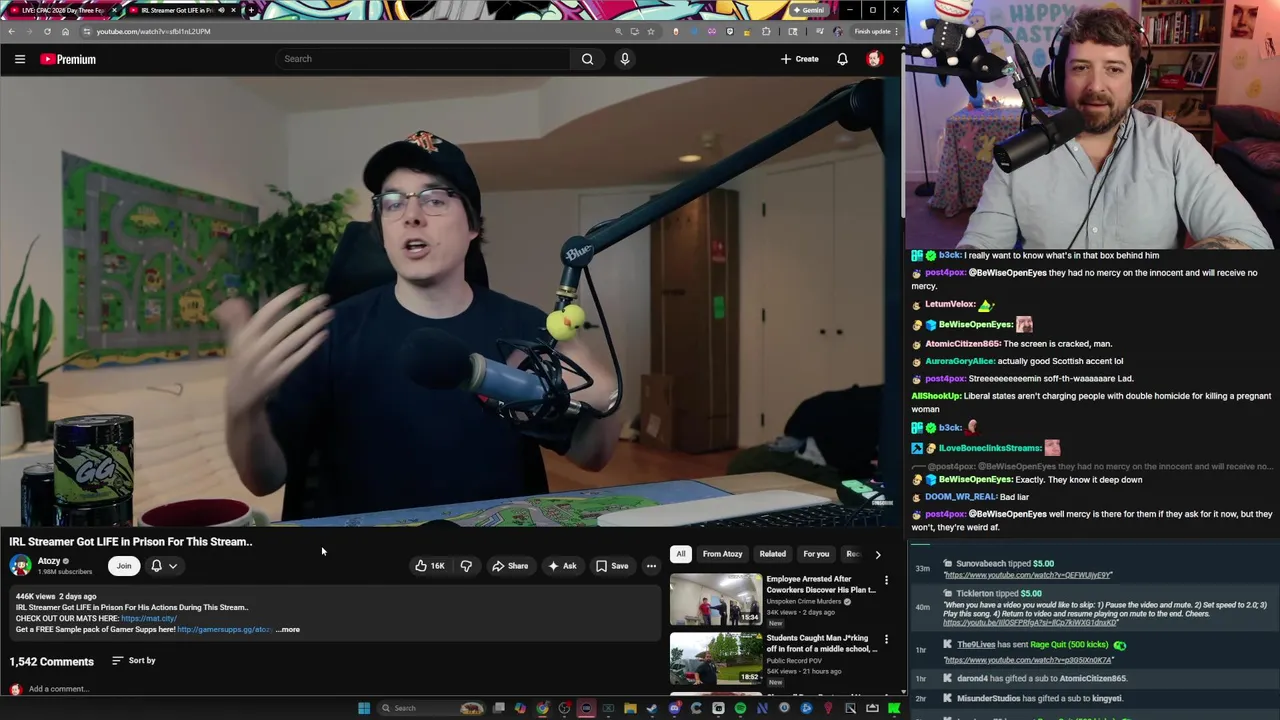Open Atozy notification bell dropdown
1280x720 pixels.
pos(163,566)
